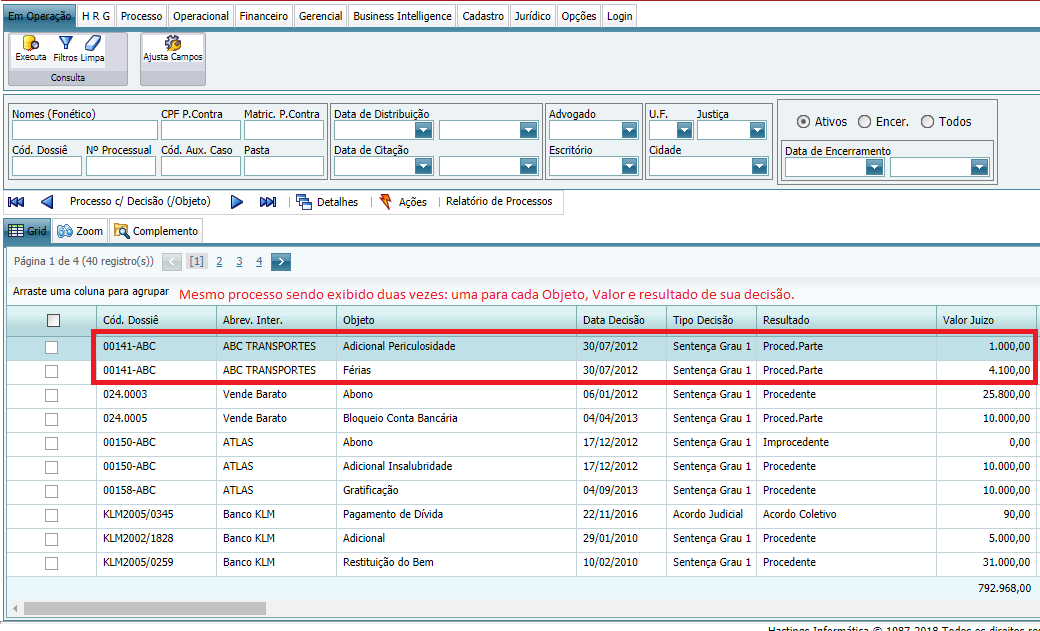Open the Cadastro menu tab

point(483,16)
